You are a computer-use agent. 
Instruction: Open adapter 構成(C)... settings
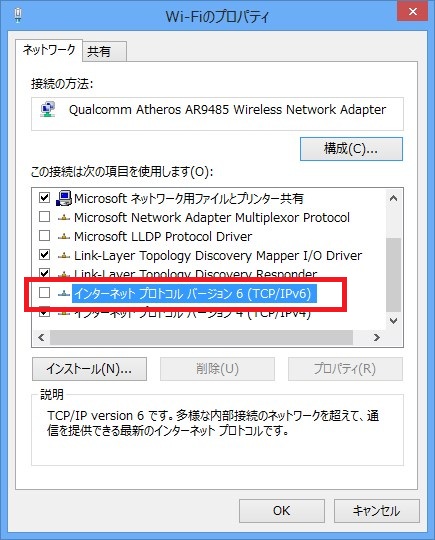[351, 149]
